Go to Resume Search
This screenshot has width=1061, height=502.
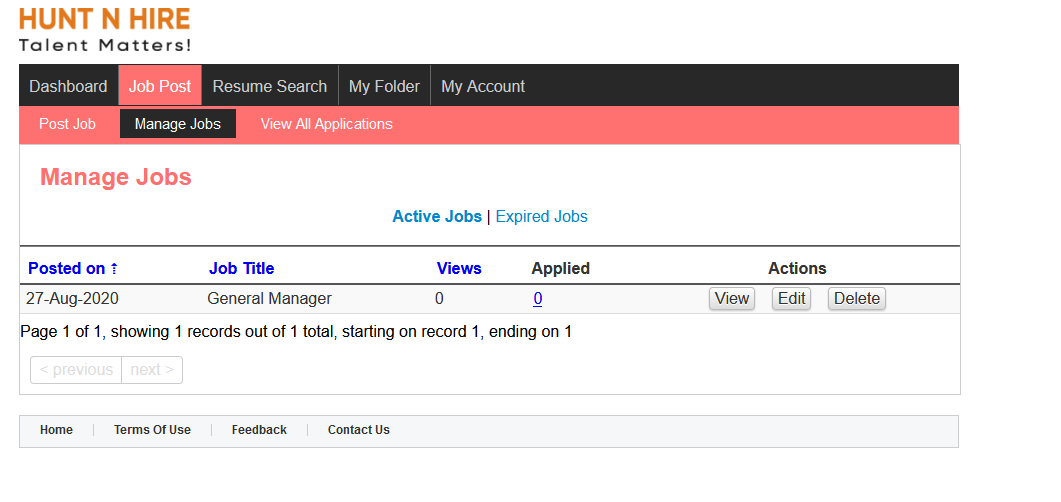269,86
